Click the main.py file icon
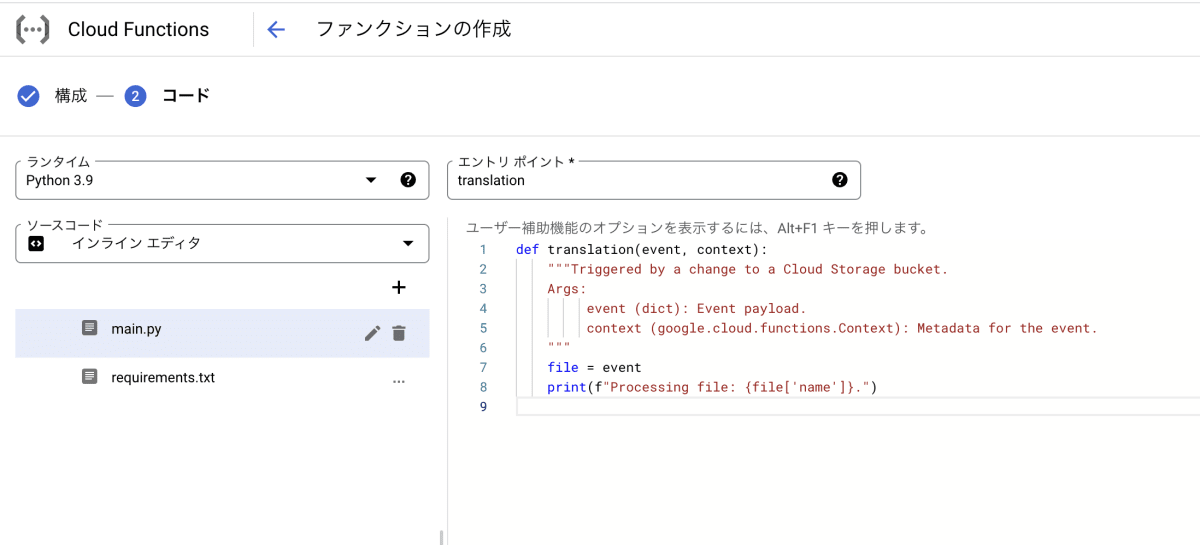 point(90,328)
